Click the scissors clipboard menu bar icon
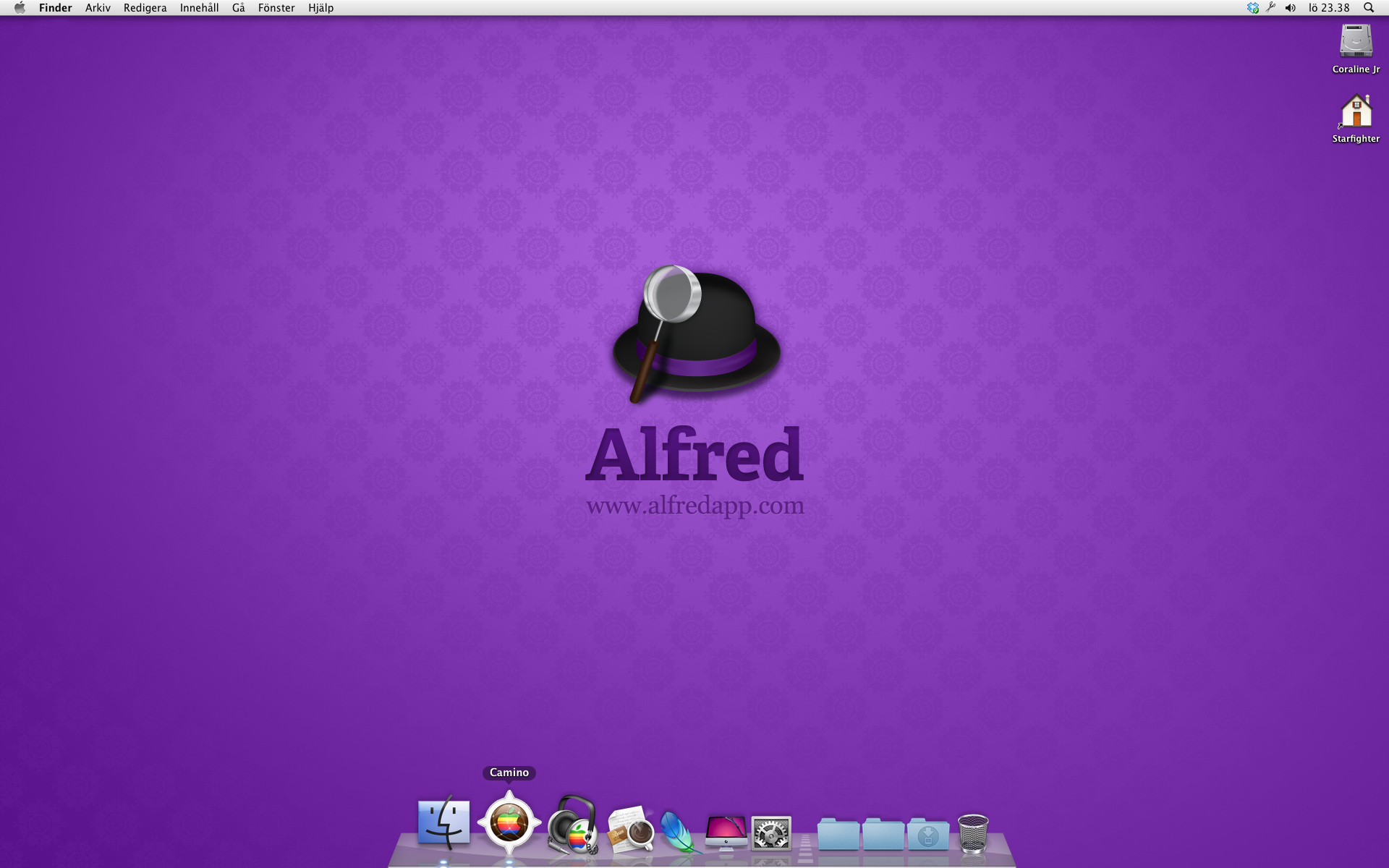Image resolution: width=1389 pixels, height=868 pixels. pyautogui.click(x=1271, y=8)
